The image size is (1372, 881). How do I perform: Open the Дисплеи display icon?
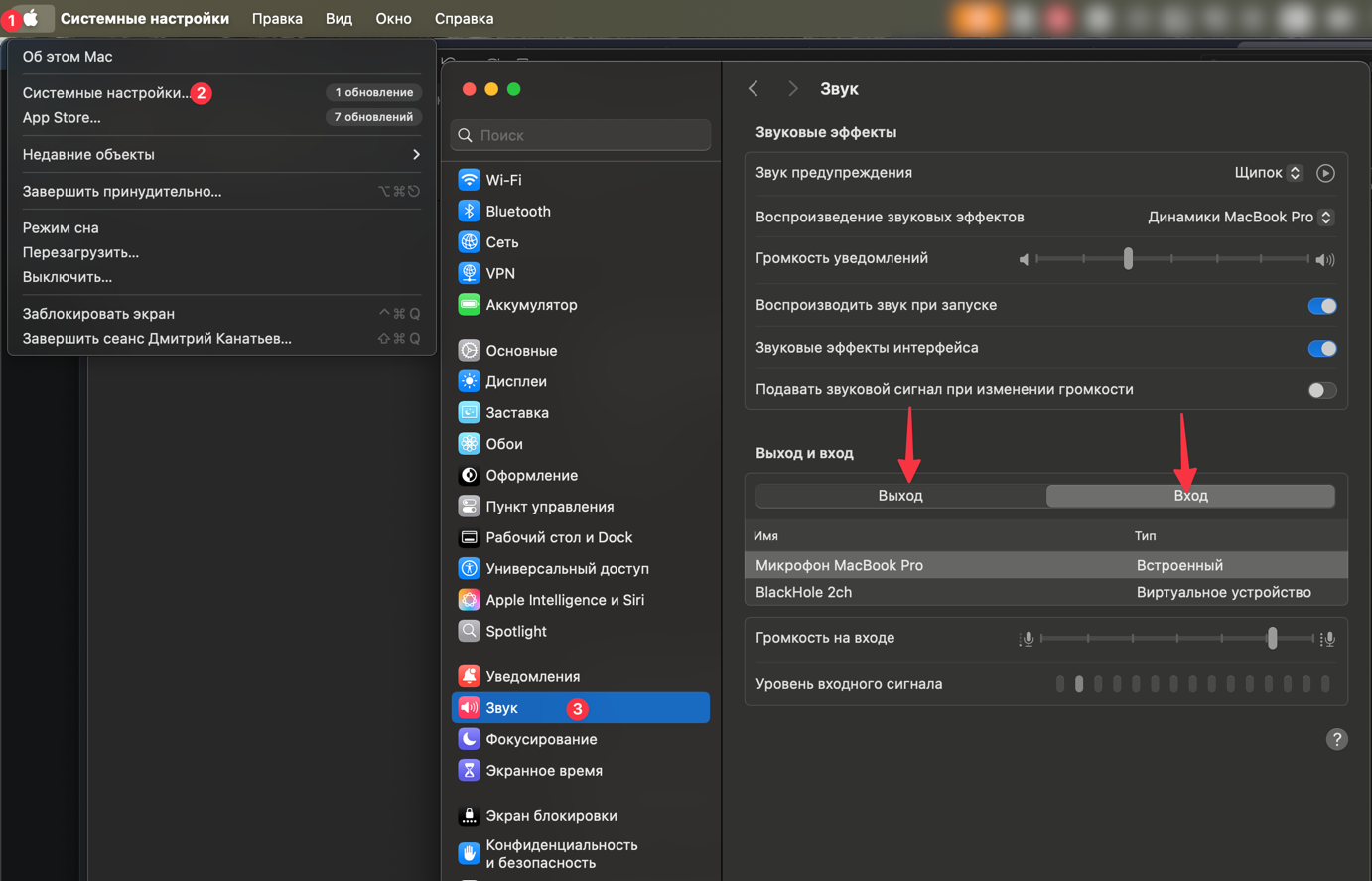469,381
